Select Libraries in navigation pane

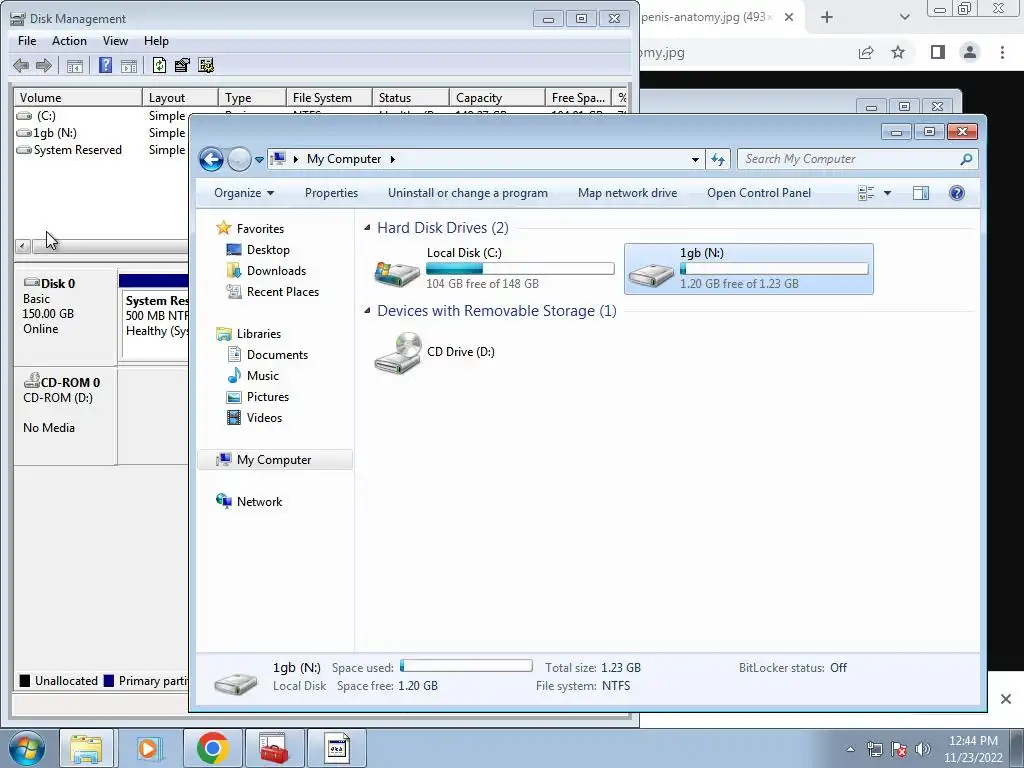259,333
